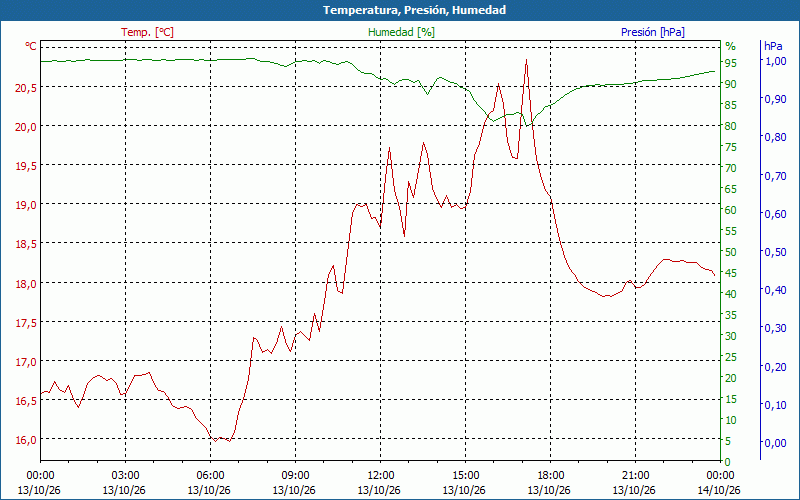Viewport: 800px width, 500px height.
Task: Click temperature axis value 16,5
Action: click(x=26, y=402)
